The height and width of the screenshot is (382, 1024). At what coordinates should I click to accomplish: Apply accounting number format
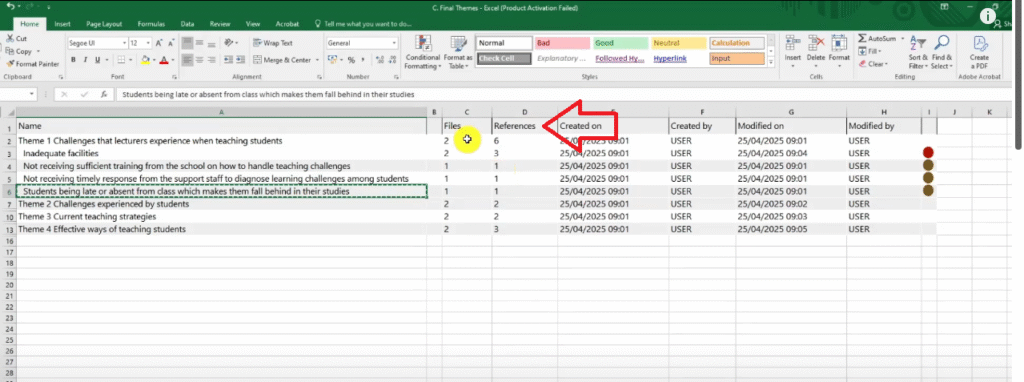pyautogui.click(x=332, y=60)
